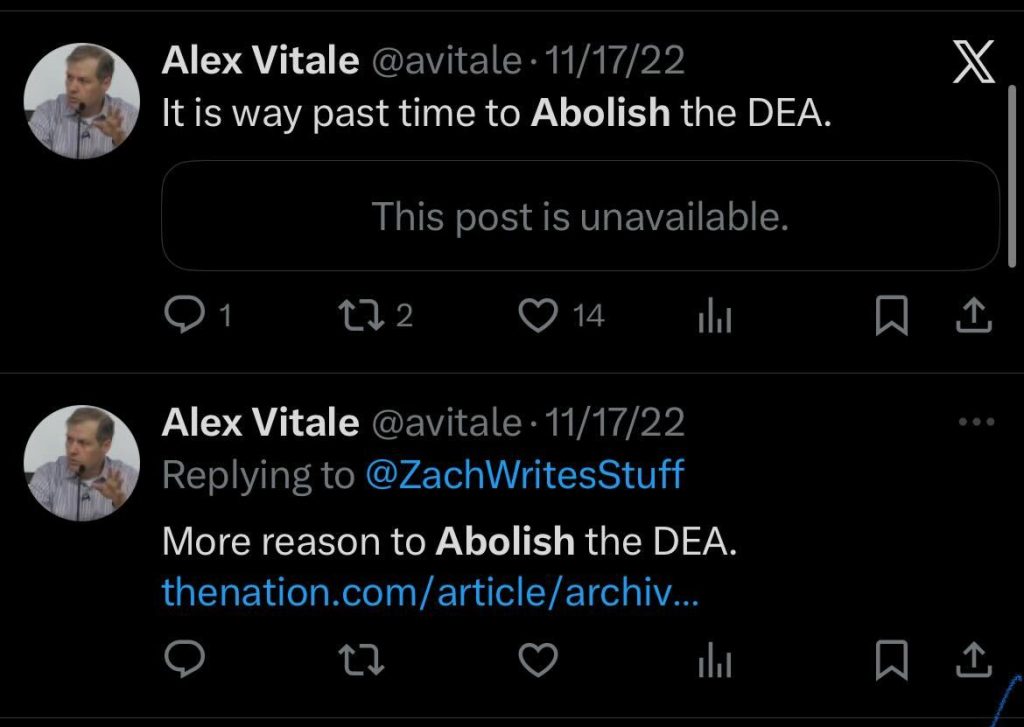Screen dimensions: 1024x727
Task: Open the three-dot menu on second post
Action: click(x=975, y=422)
